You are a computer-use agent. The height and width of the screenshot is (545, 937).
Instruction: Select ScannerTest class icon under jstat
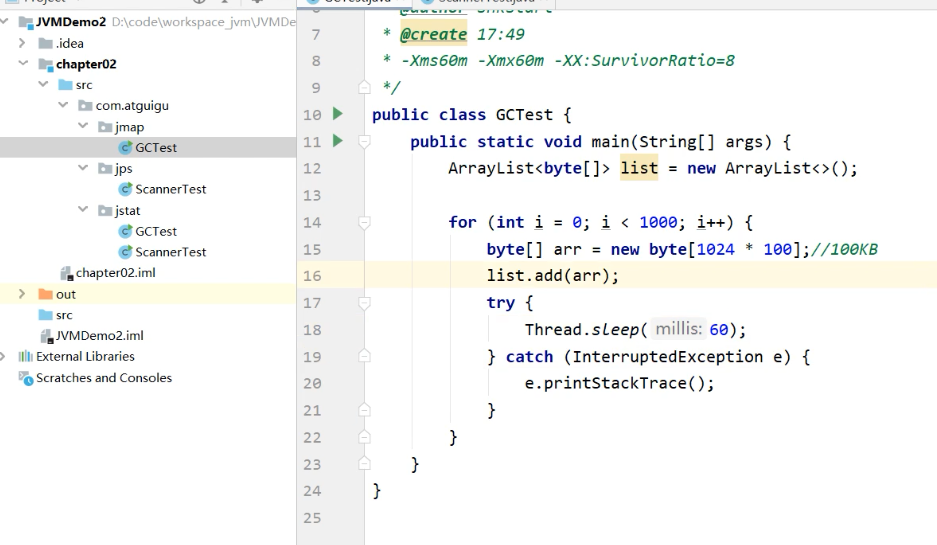click(x=125, y=252)
